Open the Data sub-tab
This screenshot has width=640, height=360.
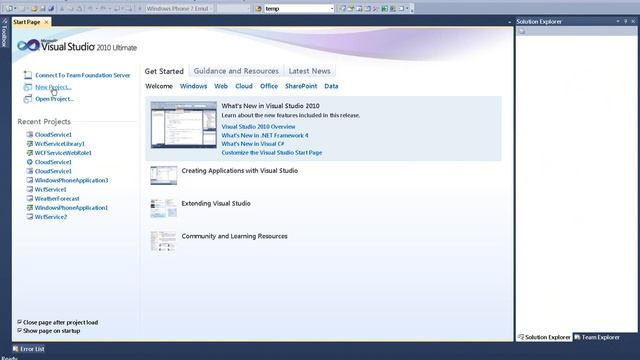click(331, 86)
